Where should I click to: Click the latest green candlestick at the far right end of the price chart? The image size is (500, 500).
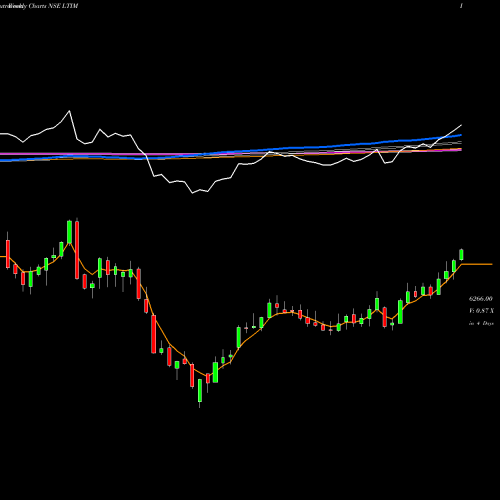tap(461, 254)
